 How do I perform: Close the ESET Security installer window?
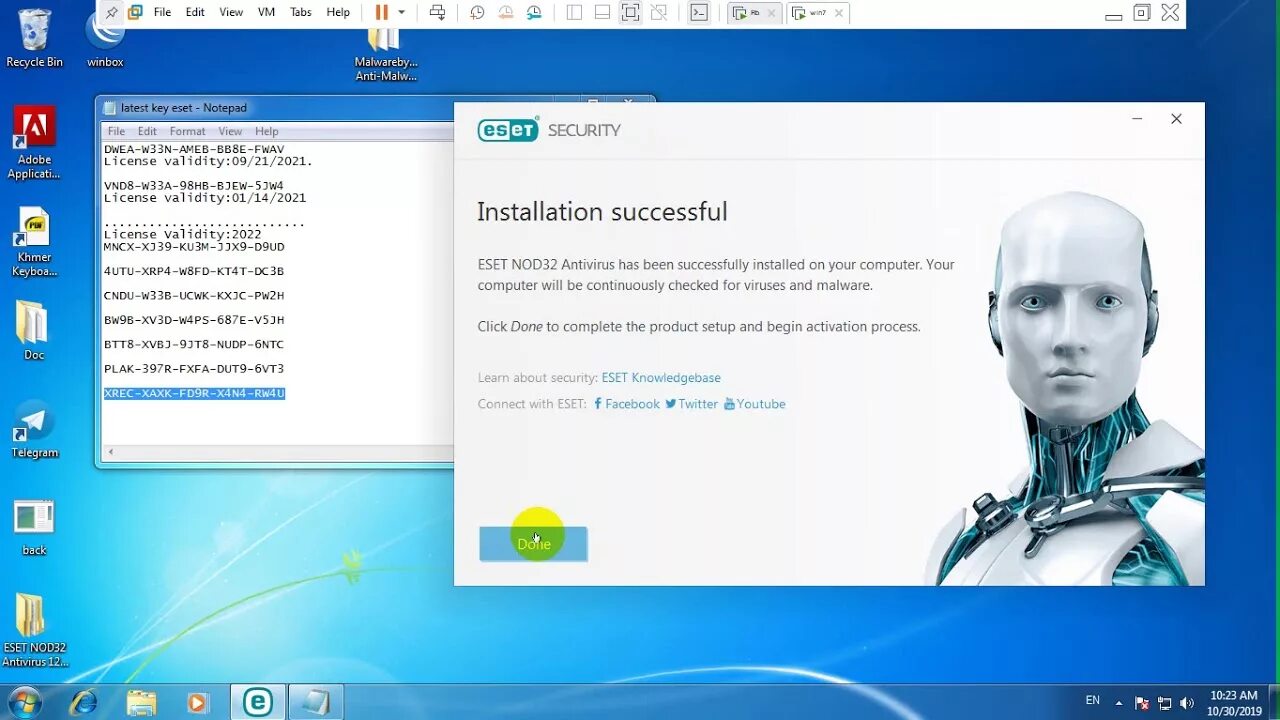pyautogui.click(x=1176, y=119)
